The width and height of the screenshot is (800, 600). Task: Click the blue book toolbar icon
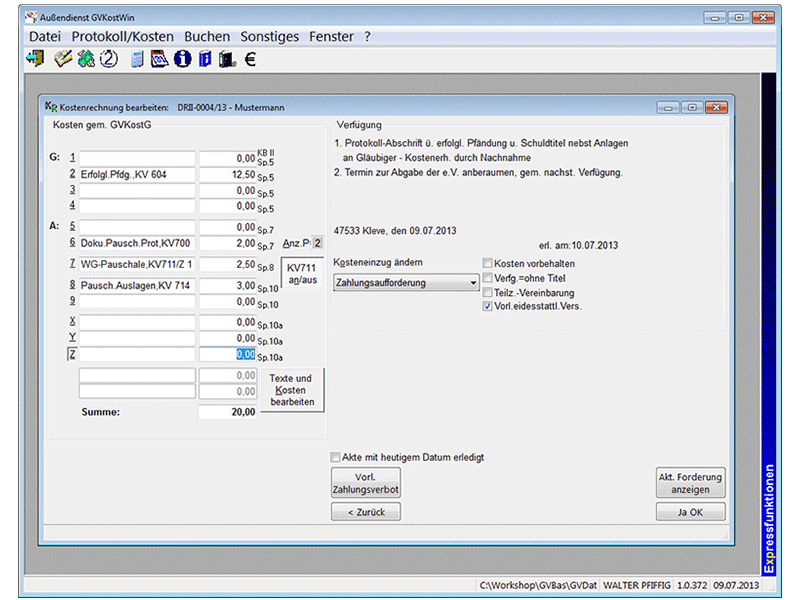click(x=205, y=59)
